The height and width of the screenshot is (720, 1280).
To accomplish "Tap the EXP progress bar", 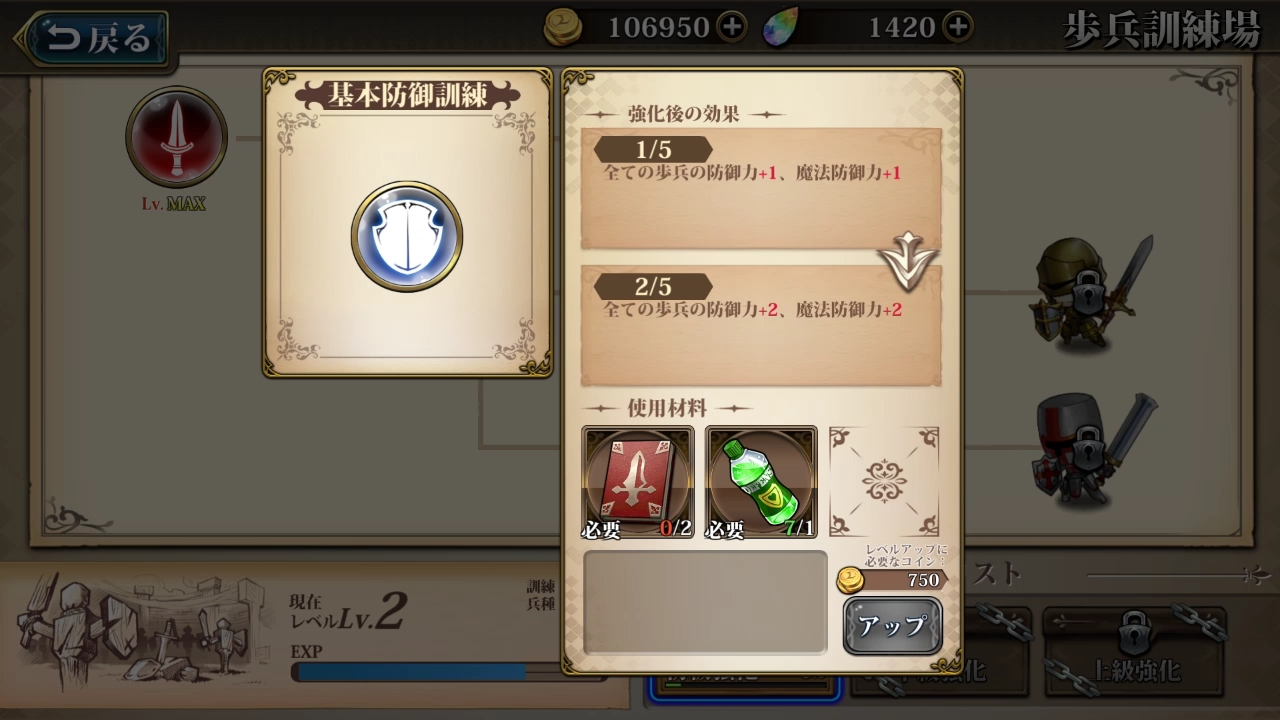I will [x=425, y=672].
